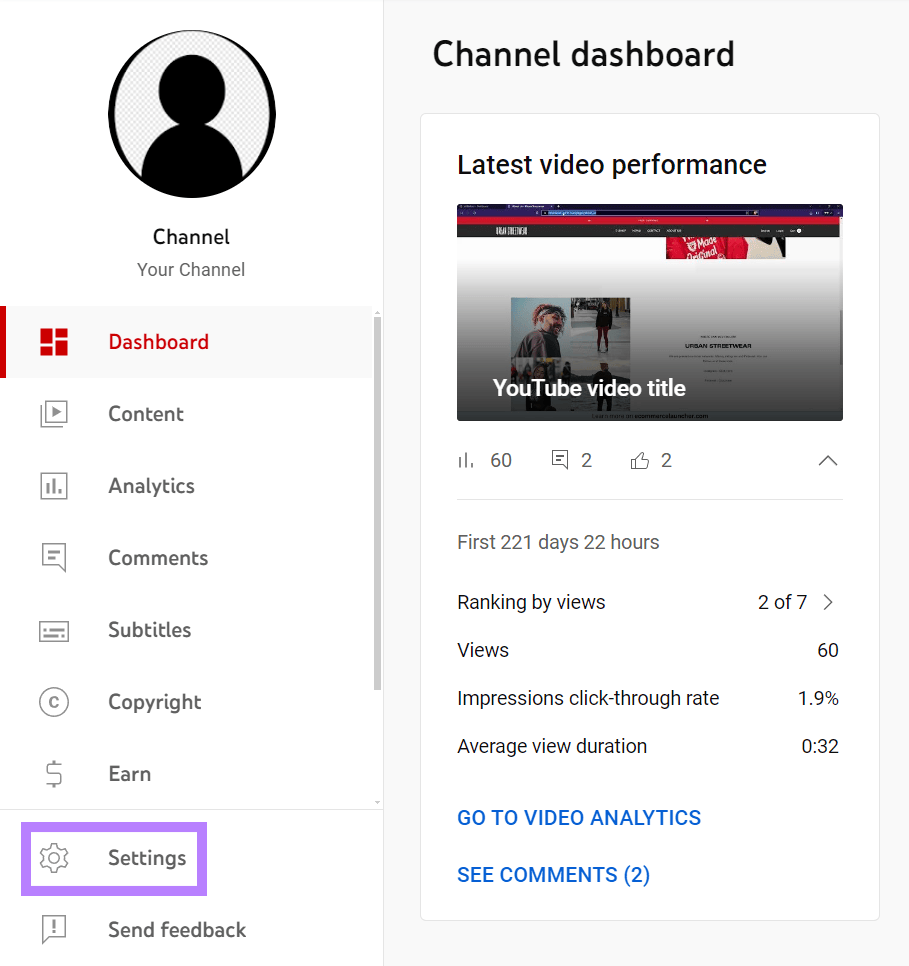Expand Ranking by views details
Viewport: 909px width, 966px height.
pos(828,602)
